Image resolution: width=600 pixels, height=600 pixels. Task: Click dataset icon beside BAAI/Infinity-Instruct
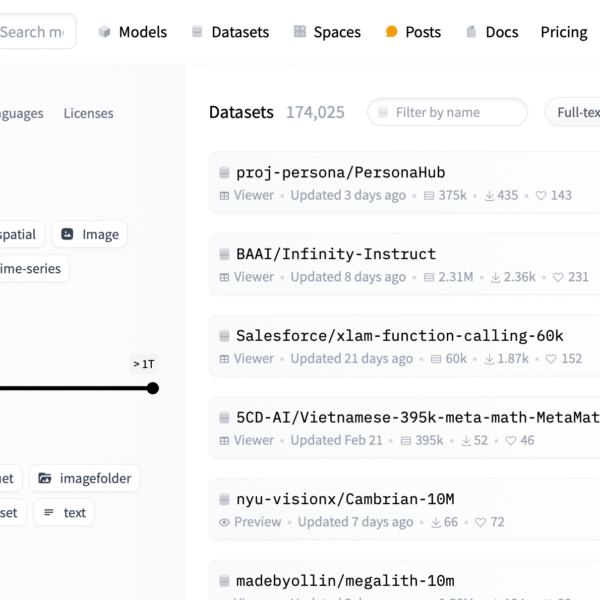224,254
